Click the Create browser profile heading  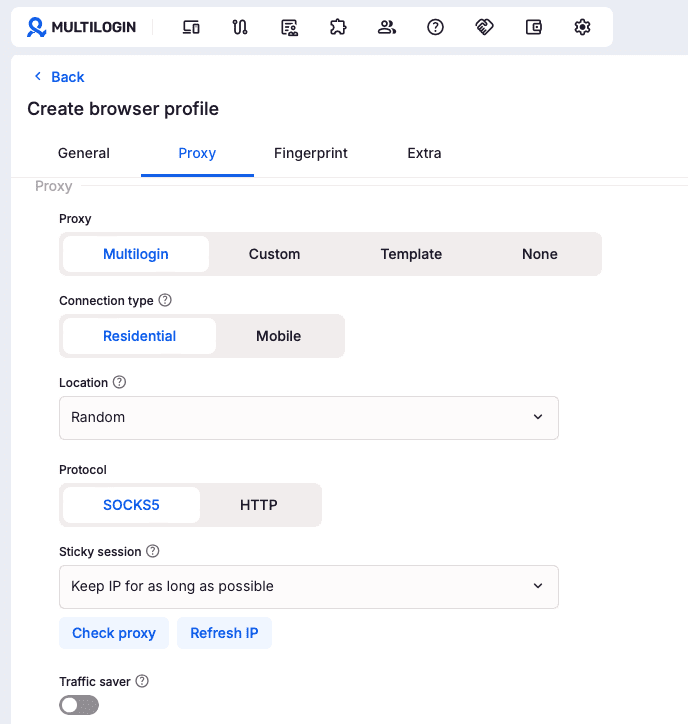[123, 109]
